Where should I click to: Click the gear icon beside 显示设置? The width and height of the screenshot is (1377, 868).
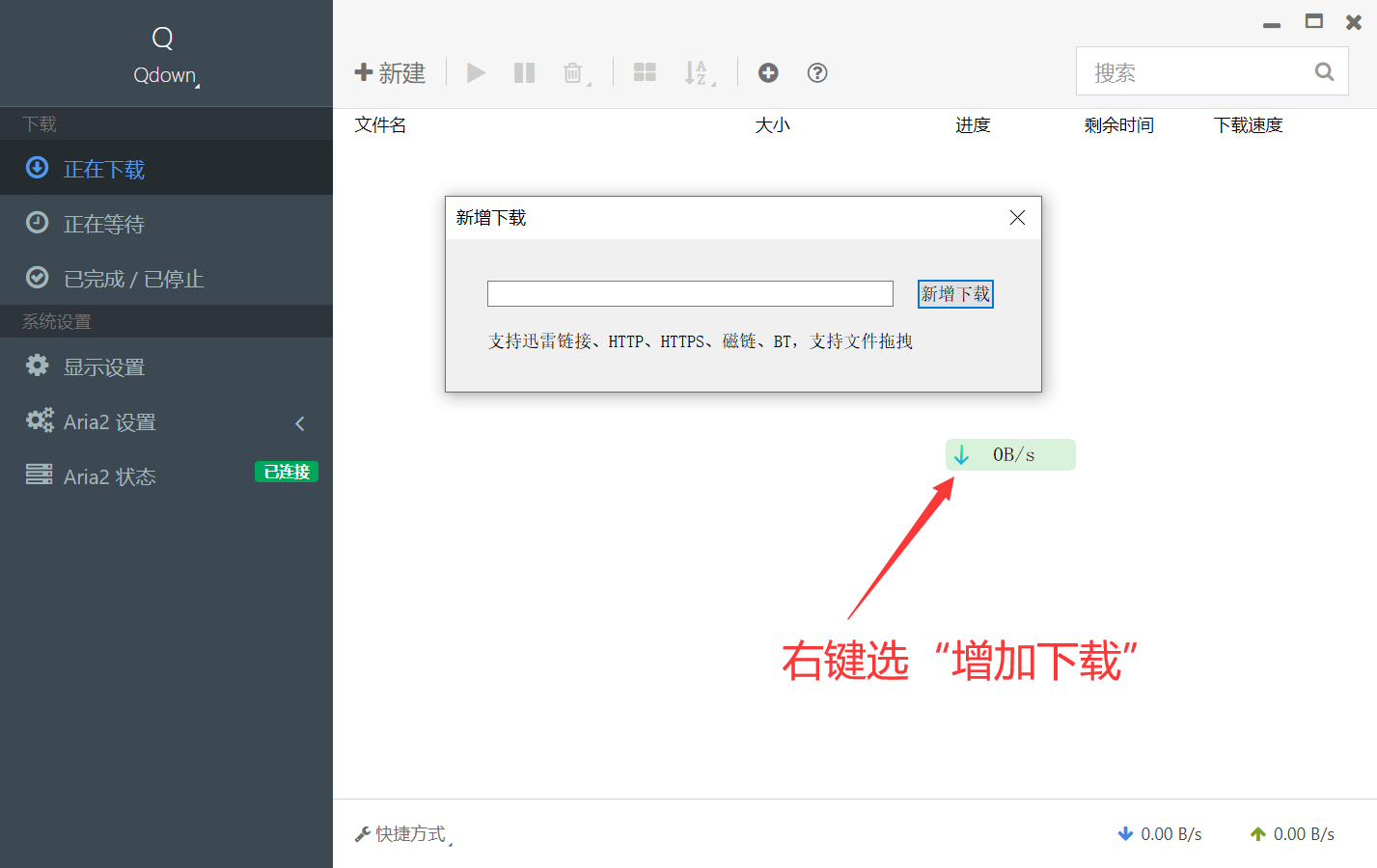pyautogui.click(x=37, y=365)
